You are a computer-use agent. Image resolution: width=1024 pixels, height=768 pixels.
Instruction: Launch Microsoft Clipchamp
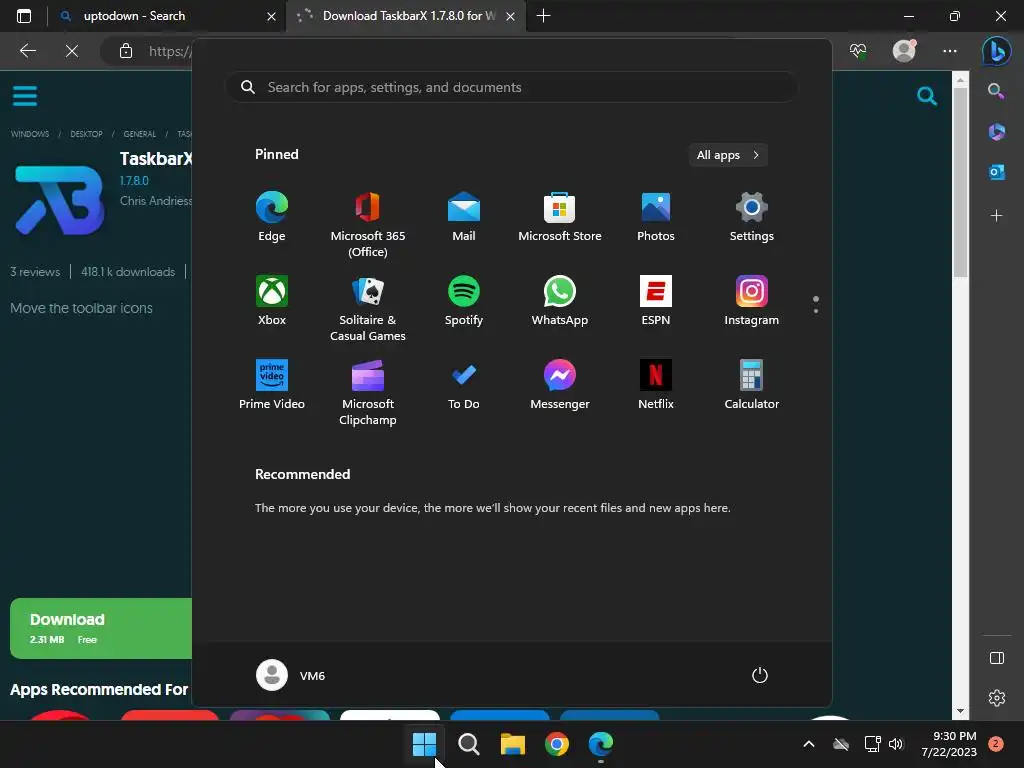(368, 393)
